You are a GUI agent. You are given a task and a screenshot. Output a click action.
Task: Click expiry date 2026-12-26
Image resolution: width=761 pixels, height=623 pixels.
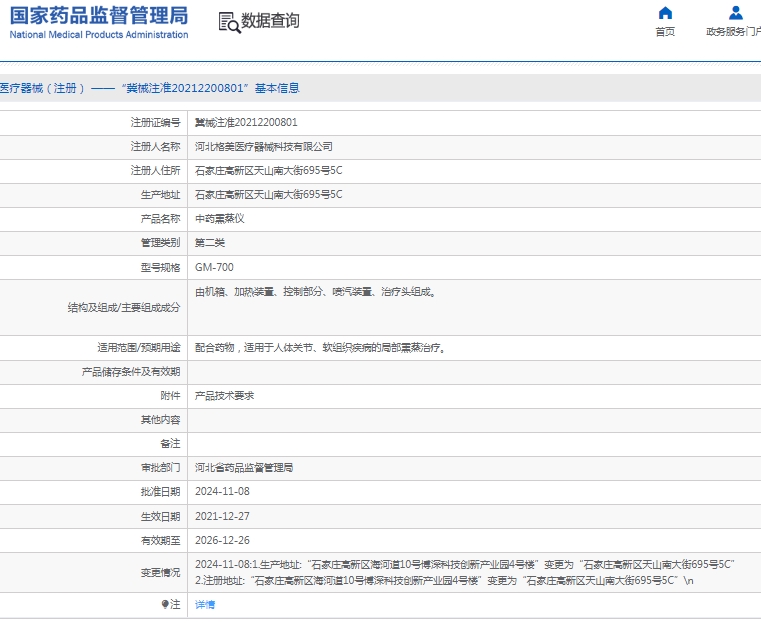222,541
